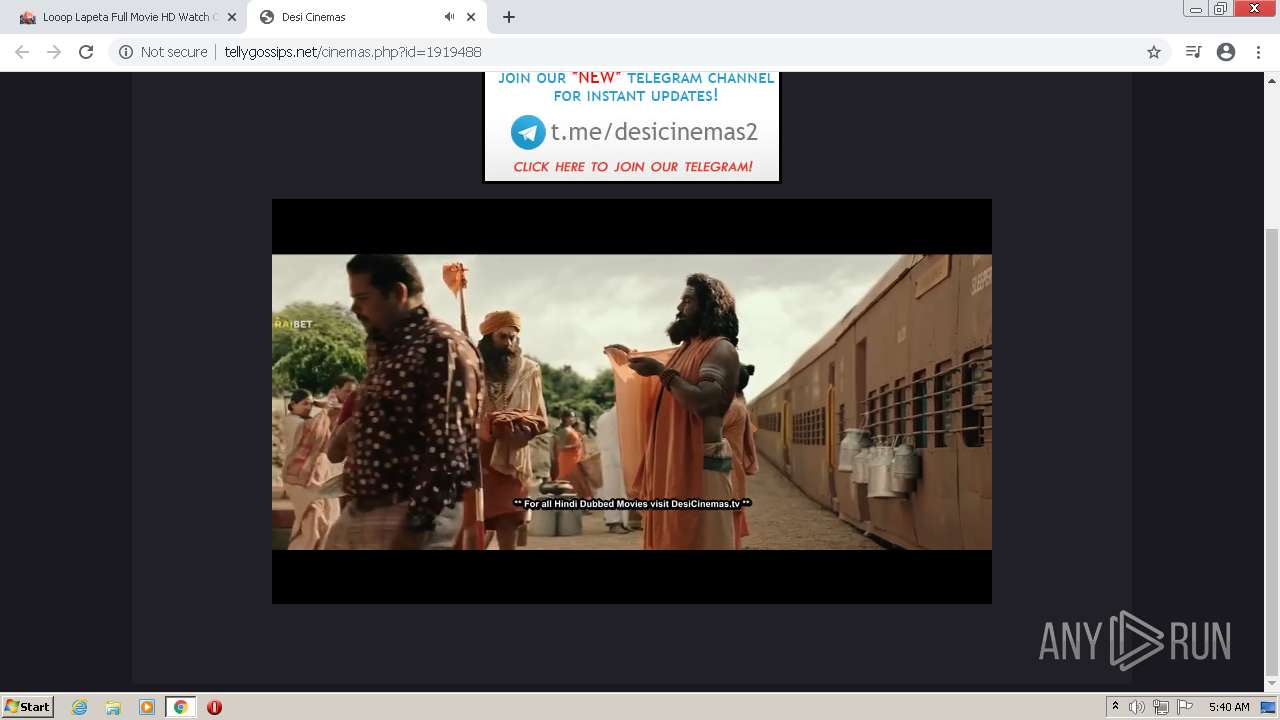The width and height of the screenshot is (1280, 720).
Task: Mute audio icon on Desi Cinemas tab
Action: coord(449,17)
